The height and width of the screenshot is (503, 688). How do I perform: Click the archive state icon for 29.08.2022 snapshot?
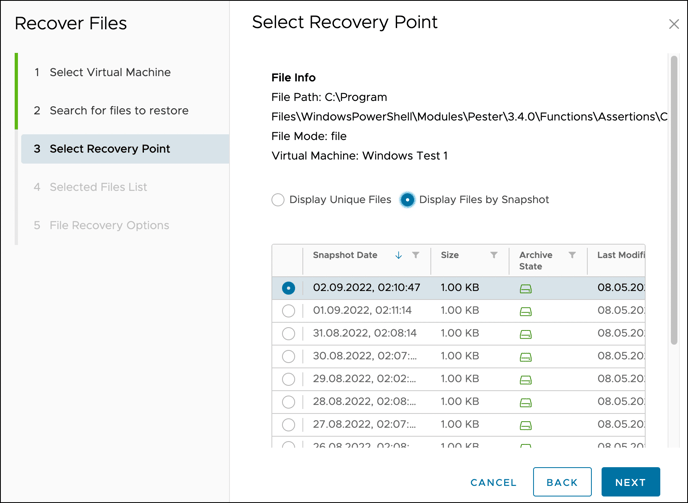526,380
